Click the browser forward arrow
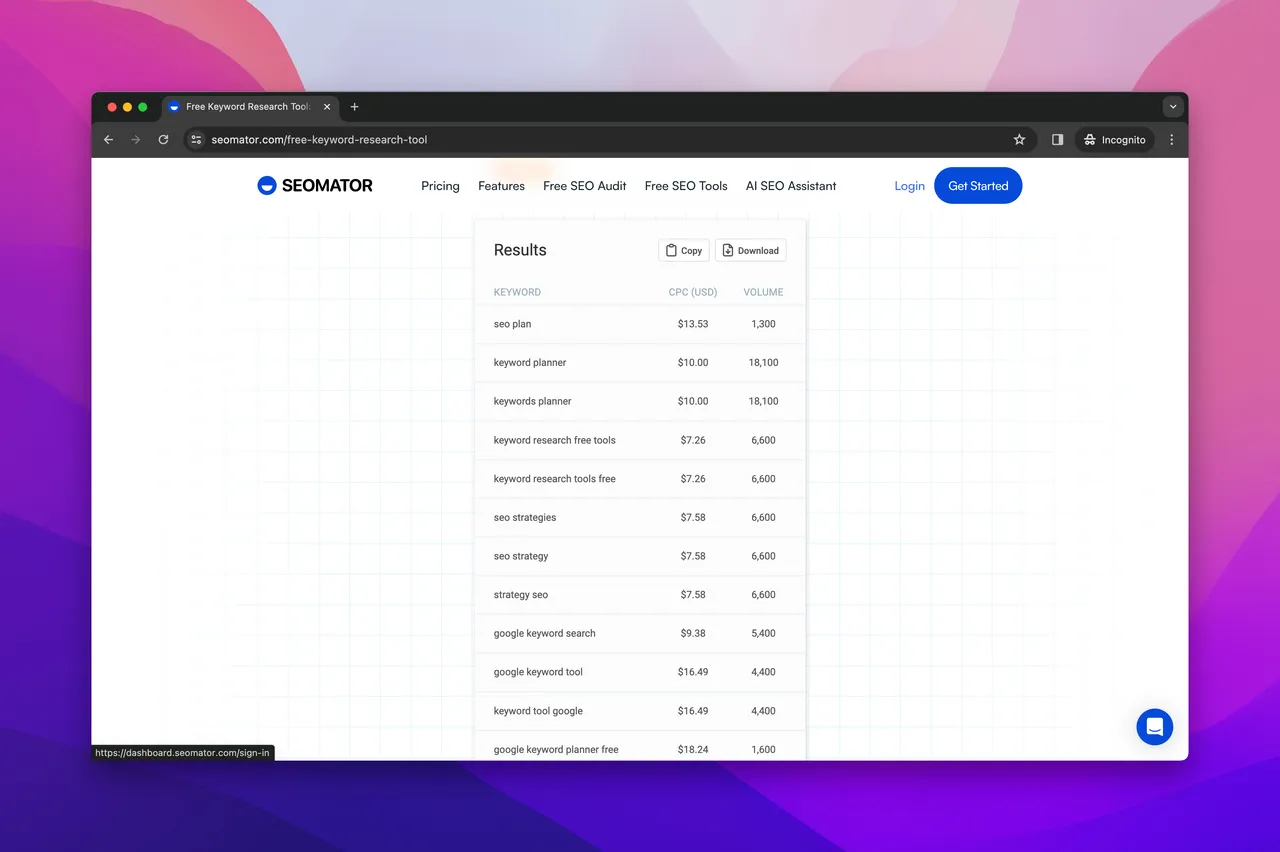The height and width of the screenshot is (852, 1280). [136, 140]
